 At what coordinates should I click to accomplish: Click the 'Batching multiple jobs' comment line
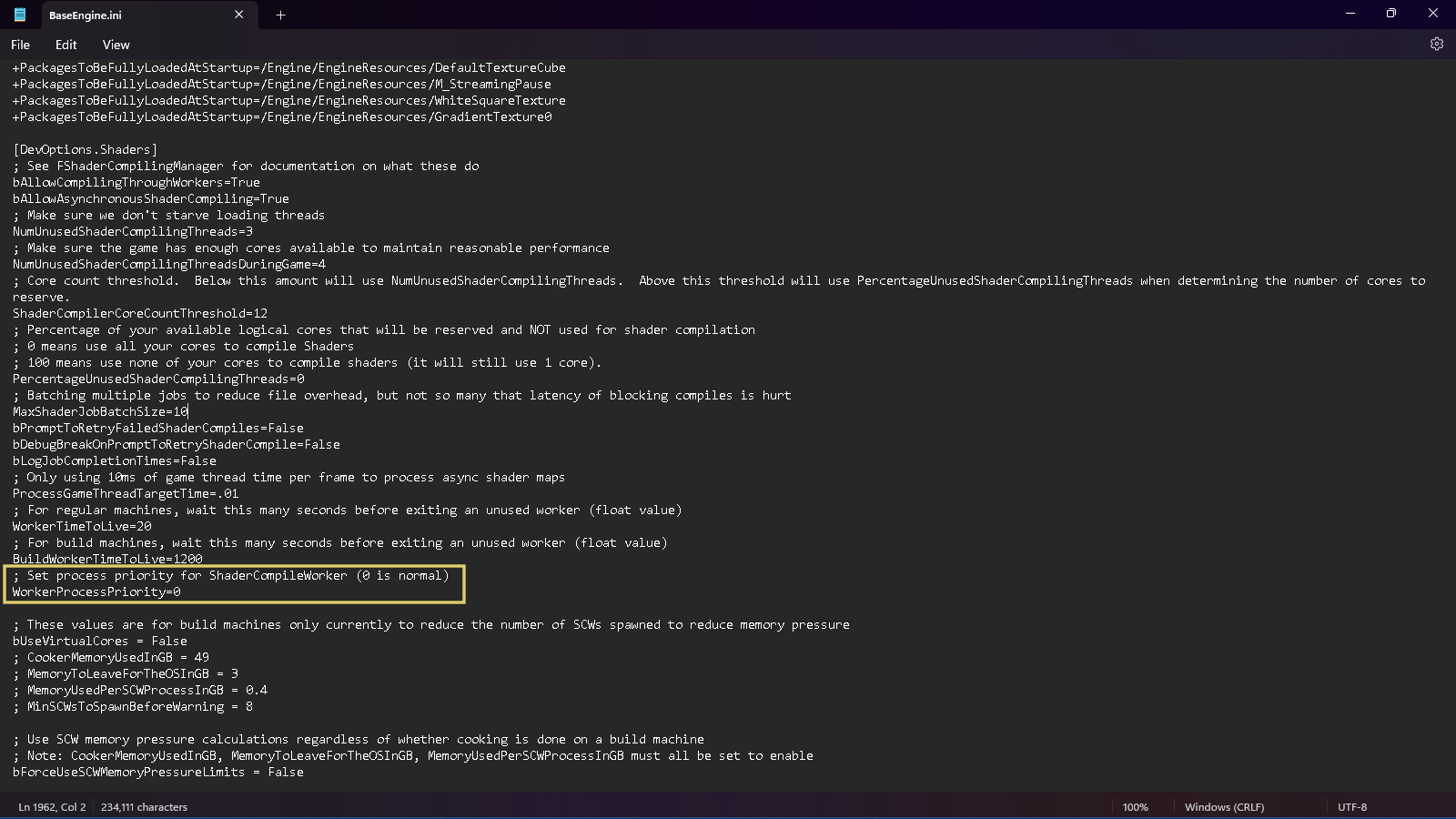coord(402,395)
